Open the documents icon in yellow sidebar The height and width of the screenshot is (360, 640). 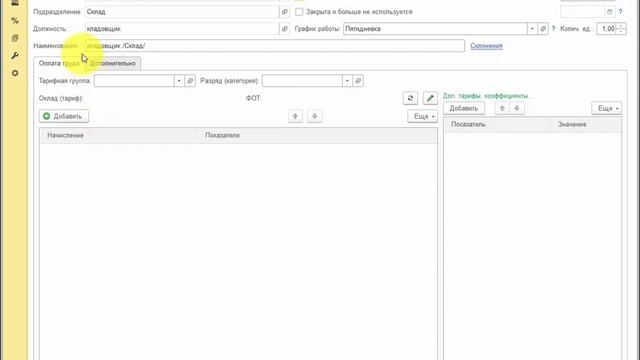(x=15, y=38)
